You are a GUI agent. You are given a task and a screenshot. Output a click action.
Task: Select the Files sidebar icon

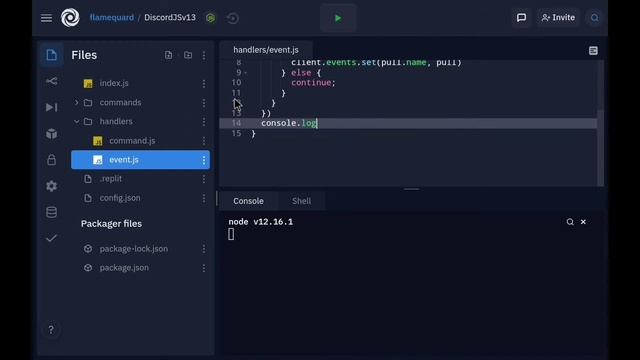pyautogui.click(x=51, y=55)
